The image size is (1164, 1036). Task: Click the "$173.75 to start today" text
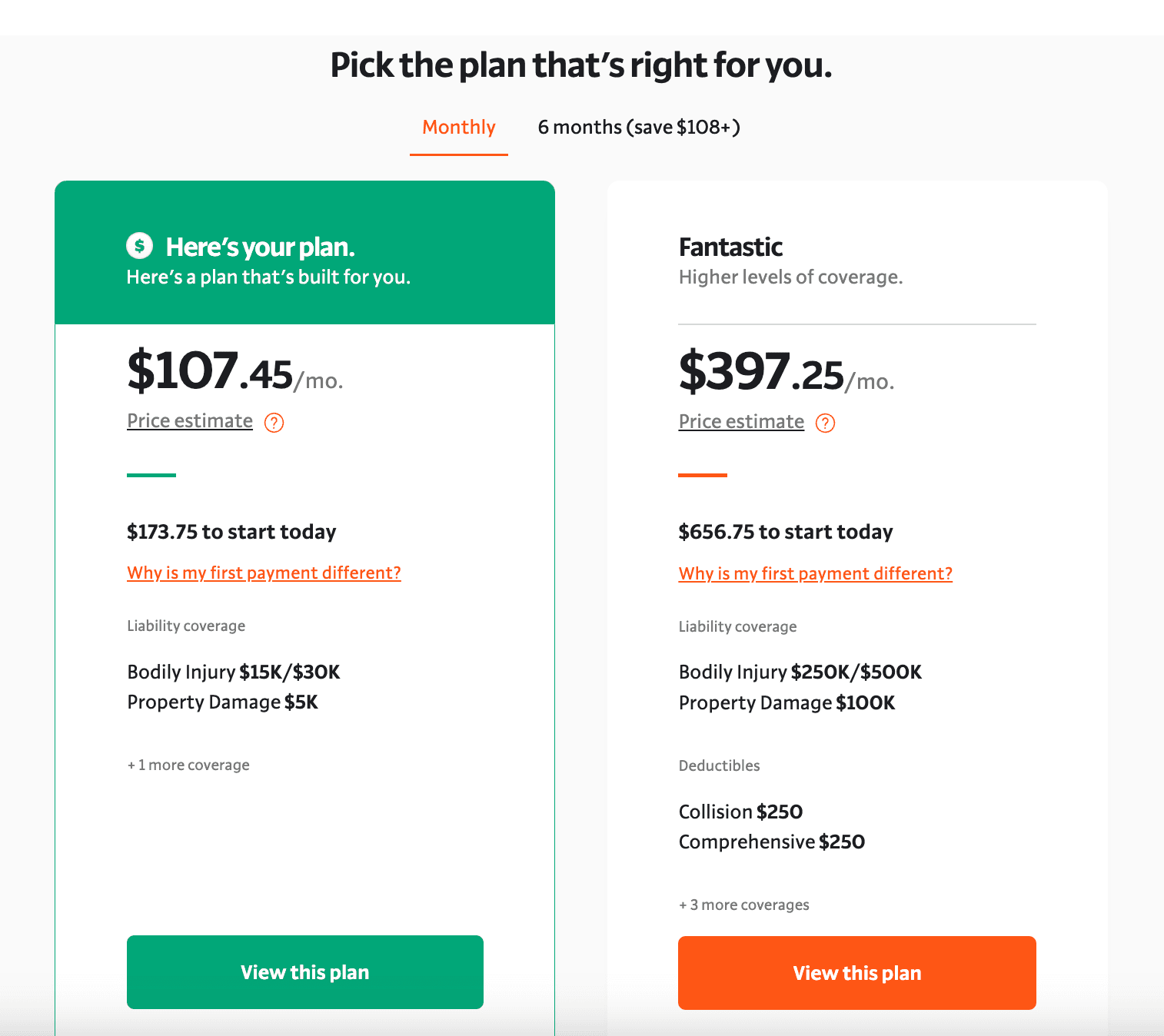coord(231,532)
